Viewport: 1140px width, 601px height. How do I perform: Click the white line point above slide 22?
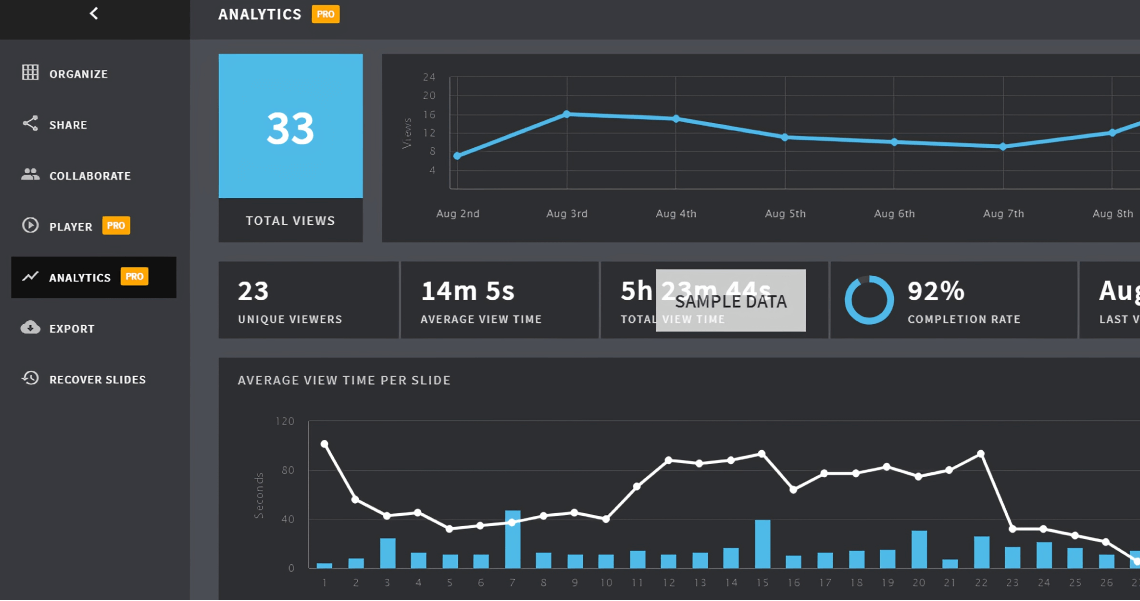point(981,454)
